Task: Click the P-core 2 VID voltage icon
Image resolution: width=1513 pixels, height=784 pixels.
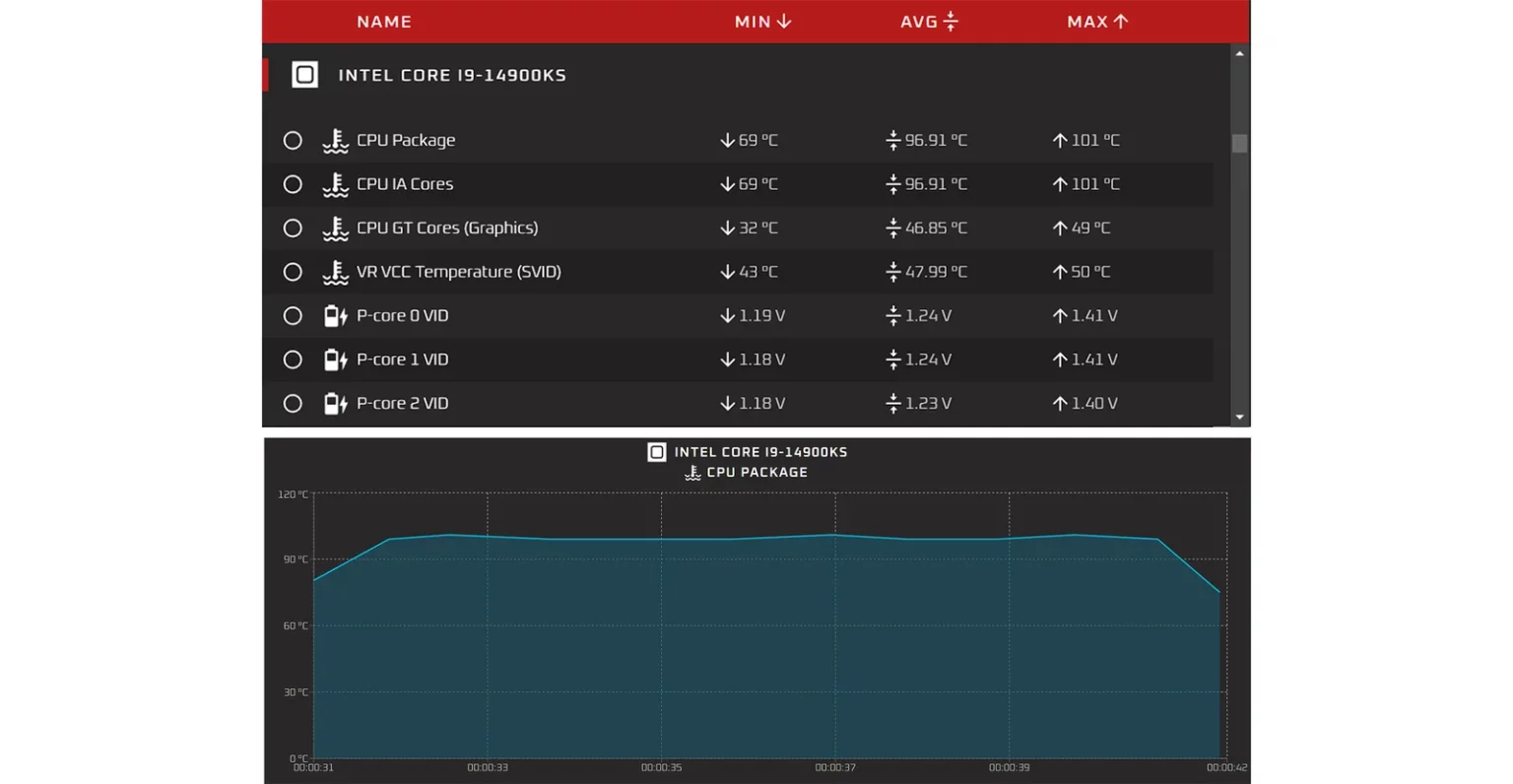Action: [335, 404]
